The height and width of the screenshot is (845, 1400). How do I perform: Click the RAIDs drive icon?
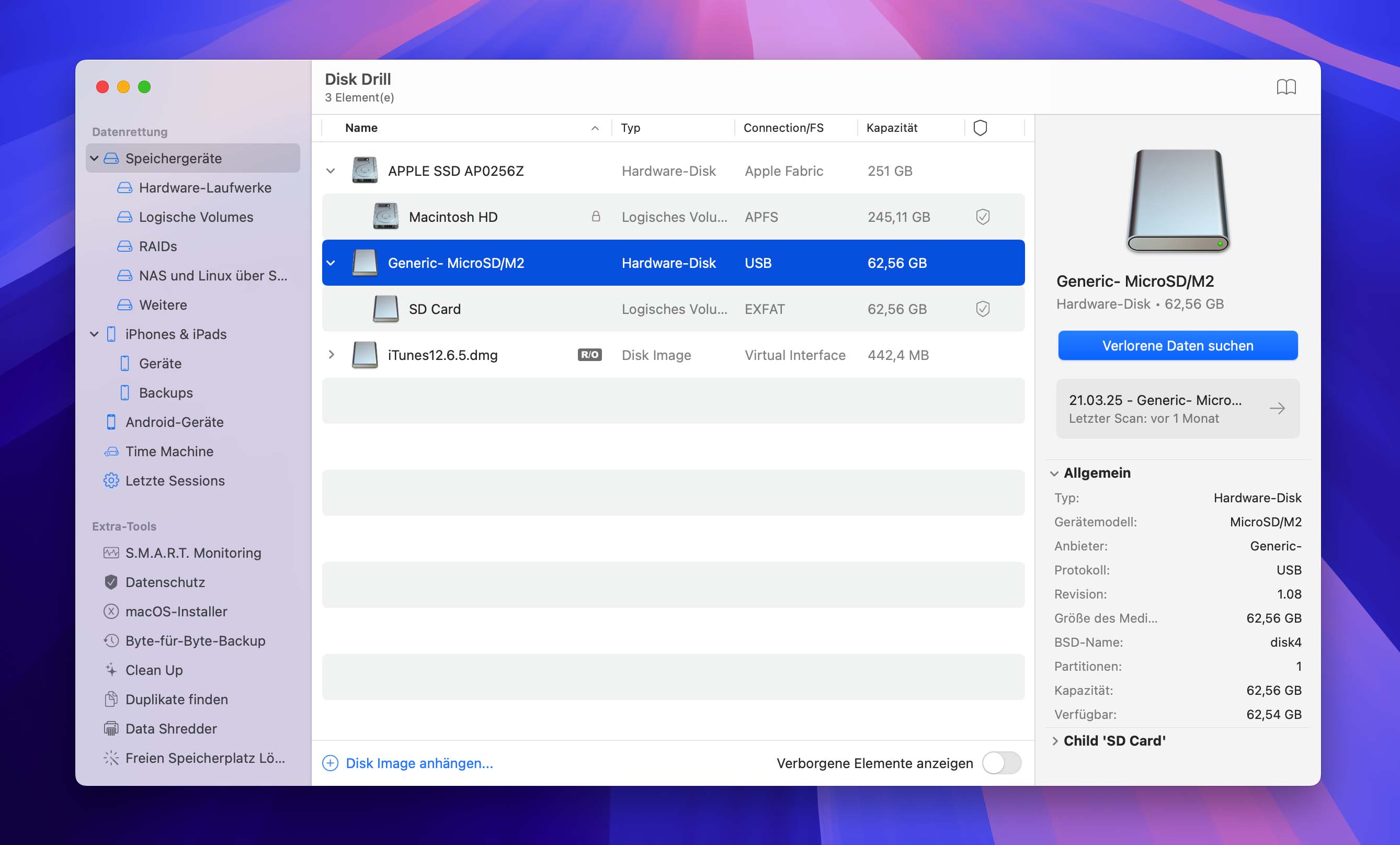point(124,246)
